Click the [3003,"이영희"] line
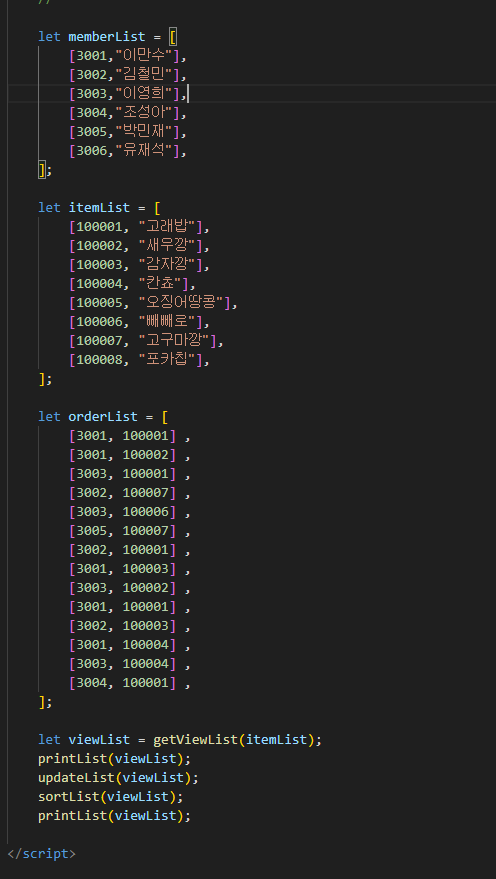 (x=128, y=94)
